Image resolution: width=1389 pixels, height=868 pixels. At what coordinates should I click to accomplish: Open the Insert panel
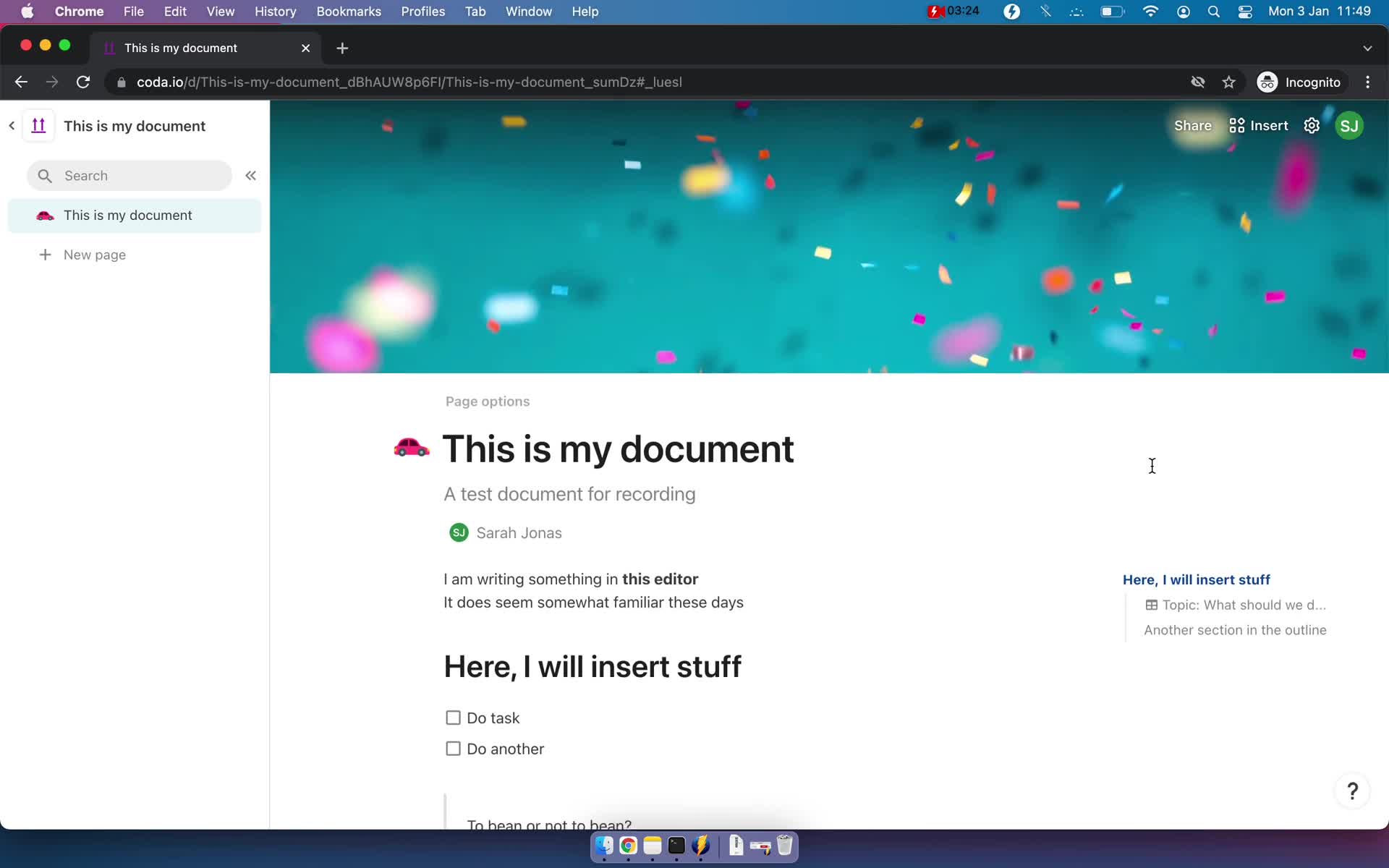tap(1258, 125)
